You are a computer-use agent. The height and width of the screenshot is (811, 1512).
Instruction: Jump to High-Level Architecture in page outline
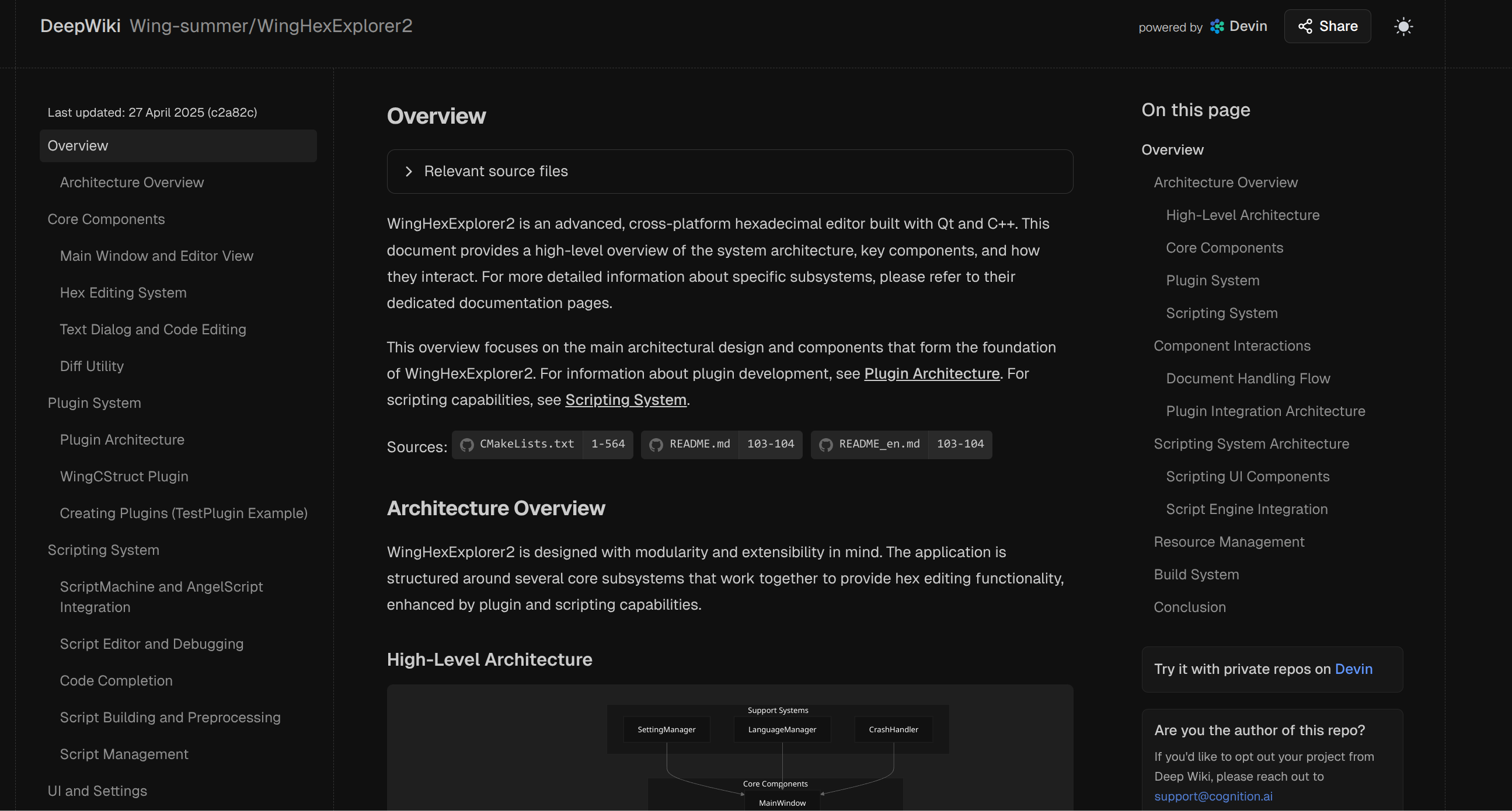coord(1243,215)
